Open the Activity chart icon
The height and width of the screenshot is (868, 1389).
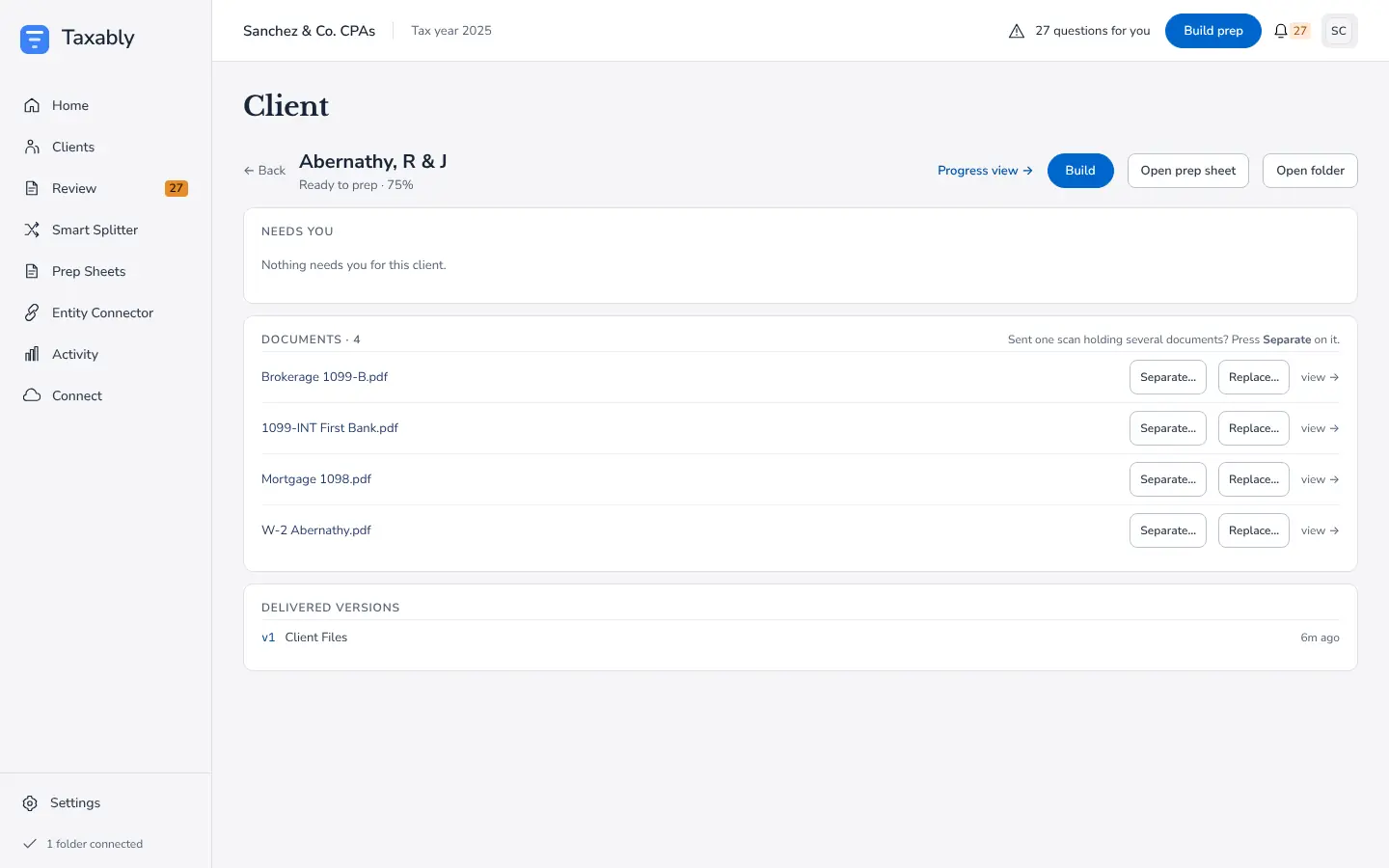(32, 354)
